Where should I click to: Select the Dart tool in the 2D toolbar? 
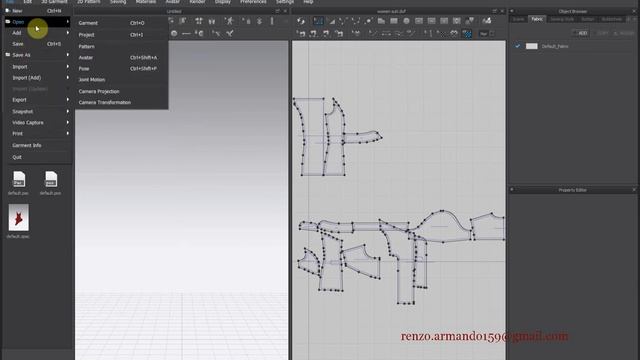(457, 21)
